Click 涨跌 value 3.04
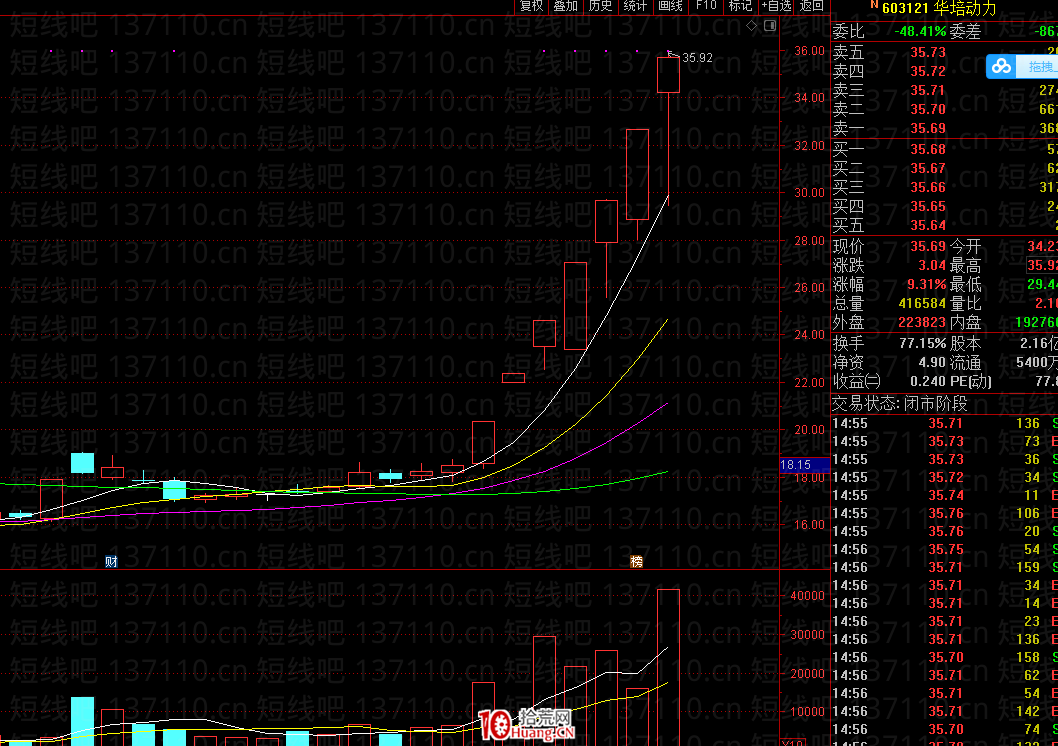1058x746 pixels. click(x=932, y=265)
